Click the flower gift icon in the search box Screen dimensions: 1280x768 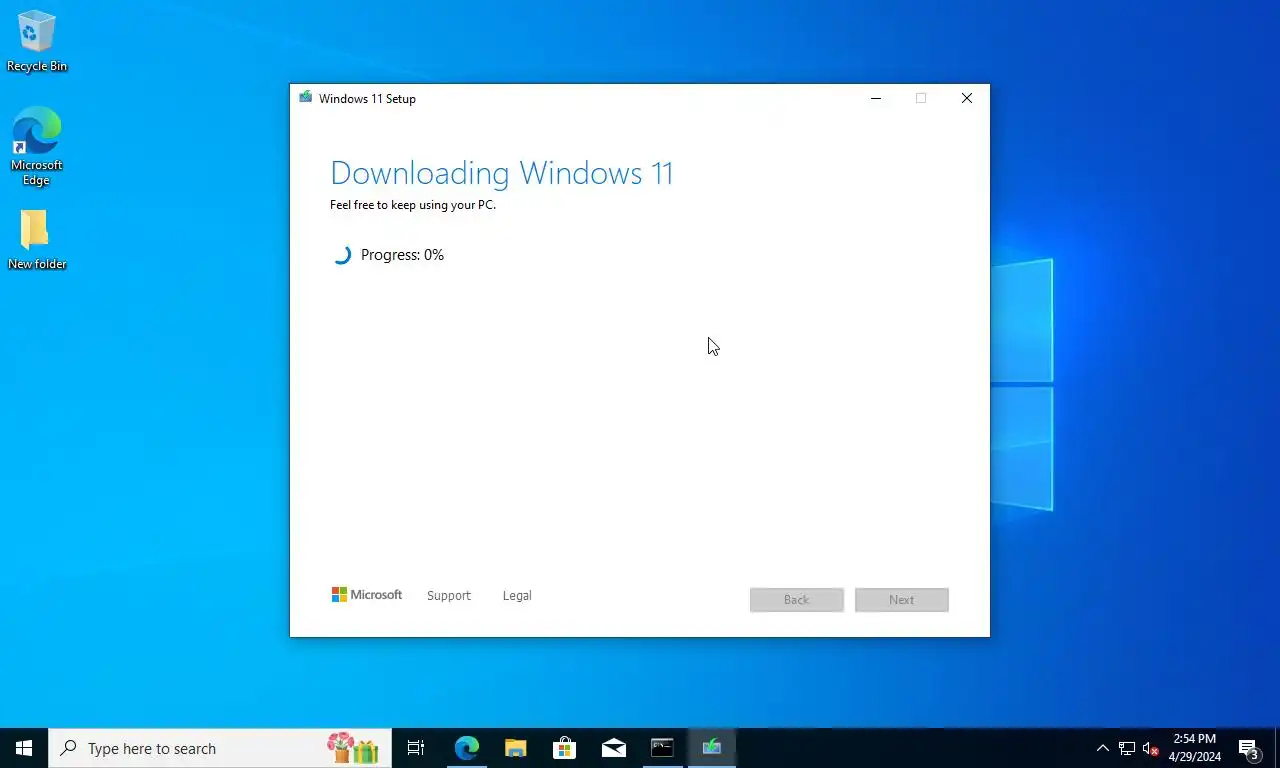[x=353, y=748]
